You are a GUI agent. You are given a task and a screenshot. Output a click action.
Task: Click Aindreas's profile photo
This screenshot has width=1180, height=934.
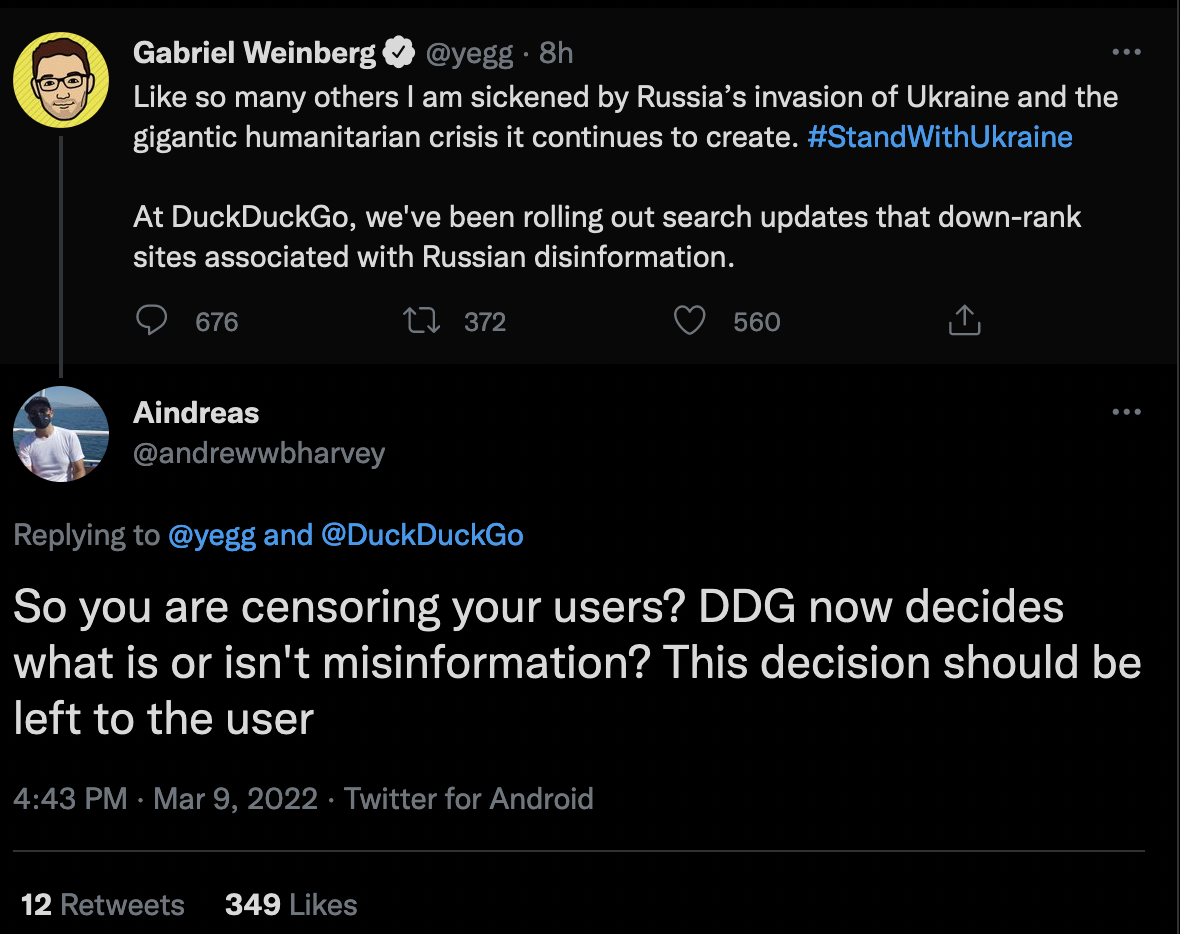click(x=61, y=434)
